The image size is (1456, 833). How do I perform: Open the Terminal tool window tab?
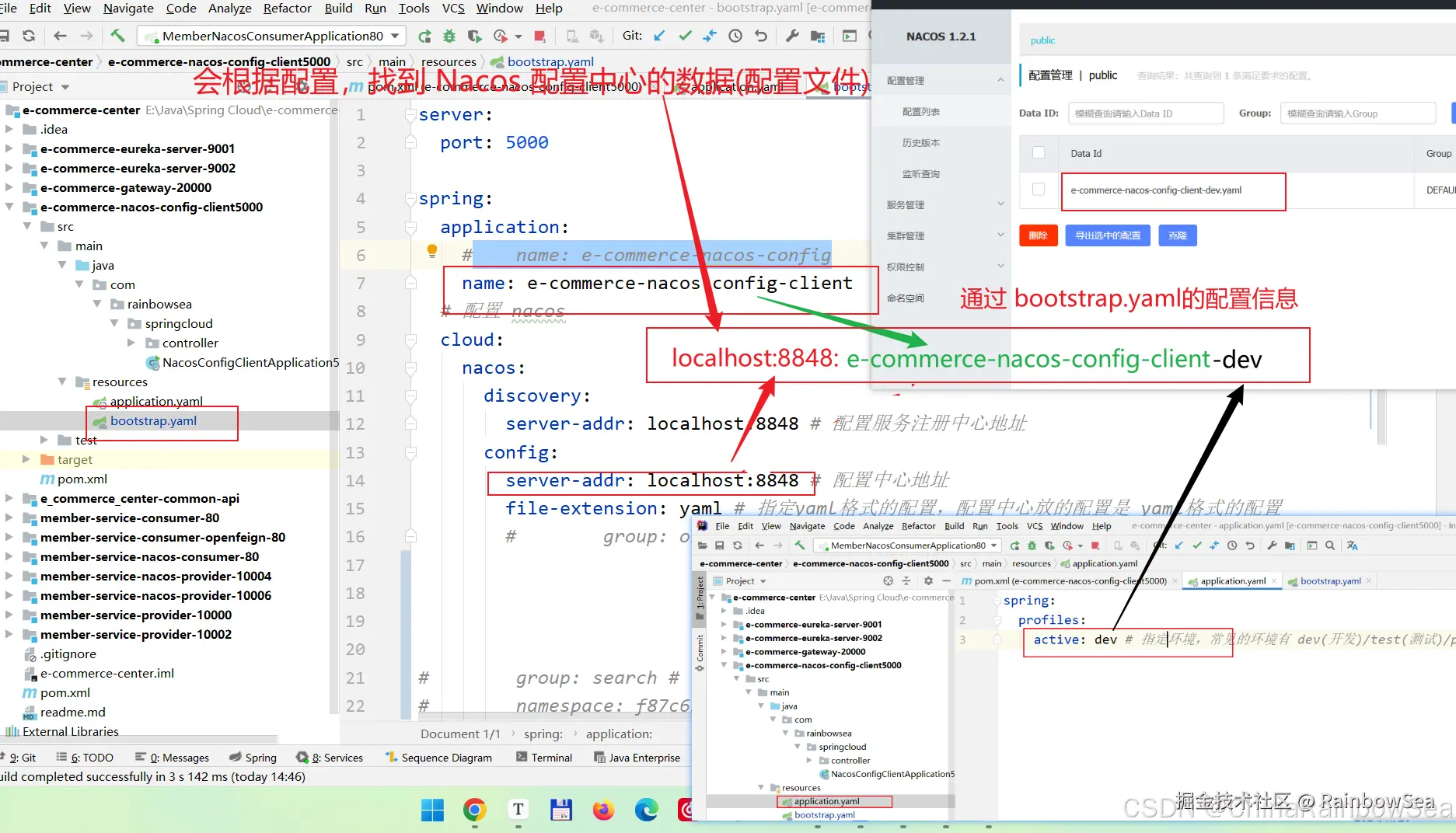pyautogui.click(x=543, y=758)
